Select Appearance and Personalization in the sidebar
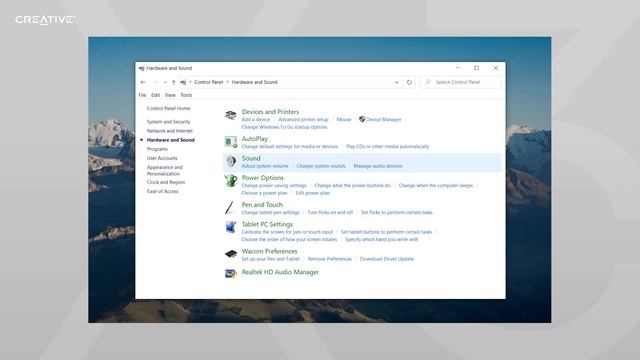The width and height of the screenshot is (640, 360). [x=165, y=171]
